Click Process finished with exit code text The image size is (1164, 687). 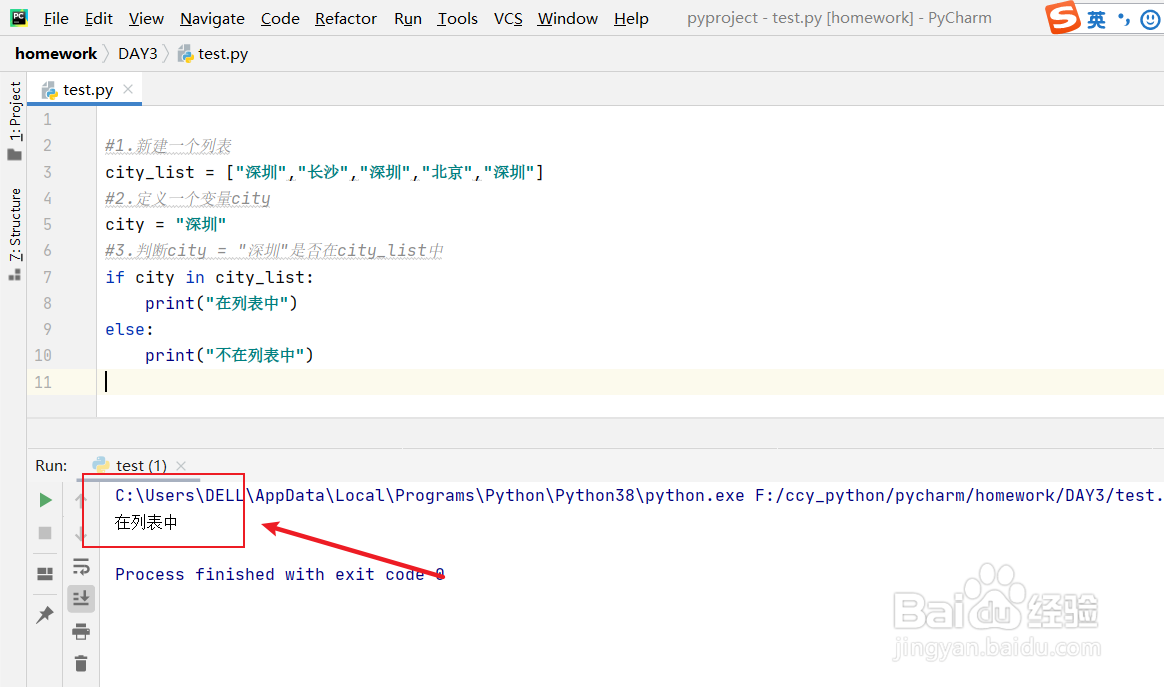[x=279, y=574]
